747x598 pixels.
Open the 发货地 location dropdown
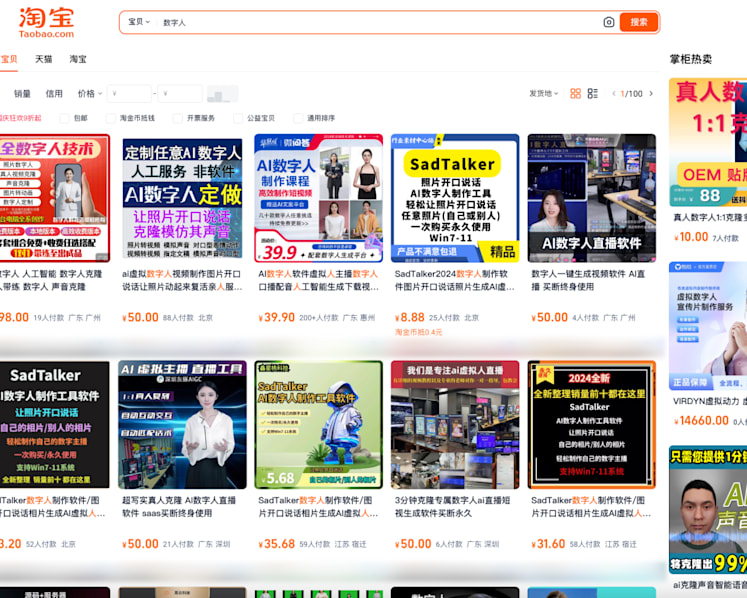544,94
